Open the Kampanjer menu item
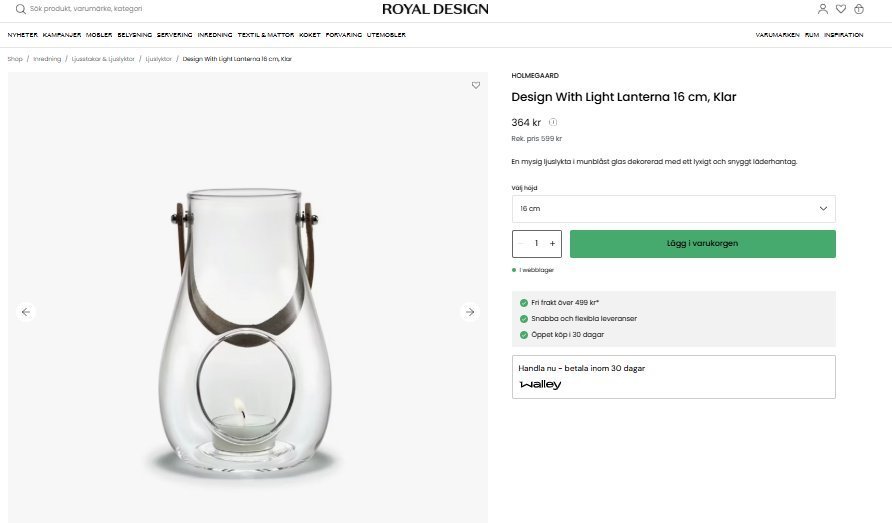This screenshot has height=523, width=892. [x=62, y=35]
